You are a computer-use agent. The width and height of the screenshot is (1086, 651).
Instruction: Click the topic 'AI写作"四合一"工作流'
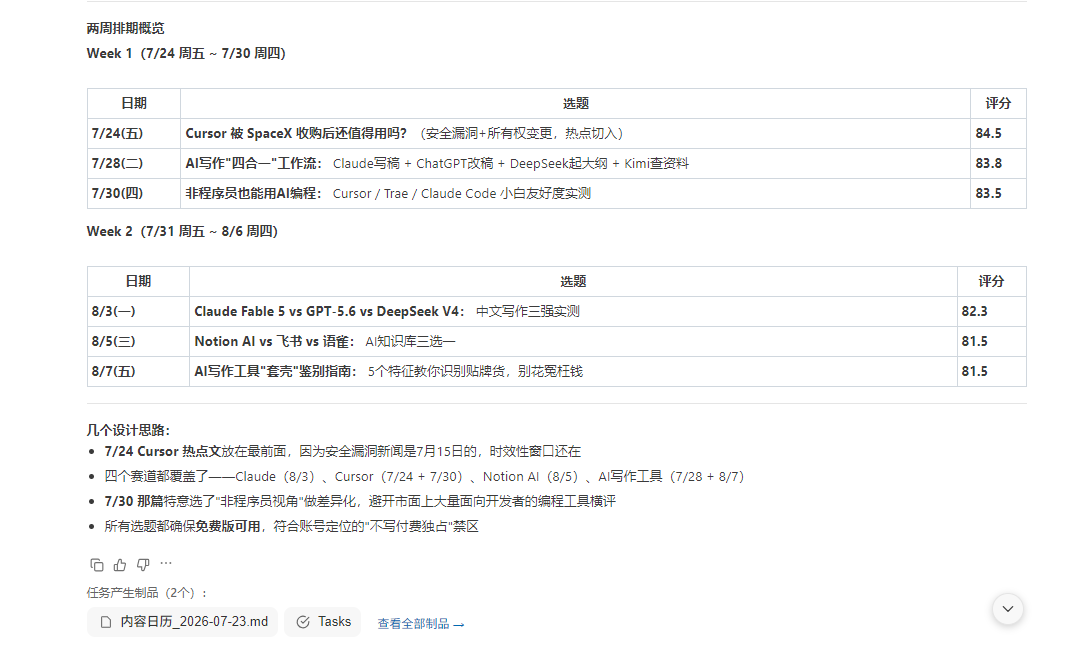(x=253, y=163)
